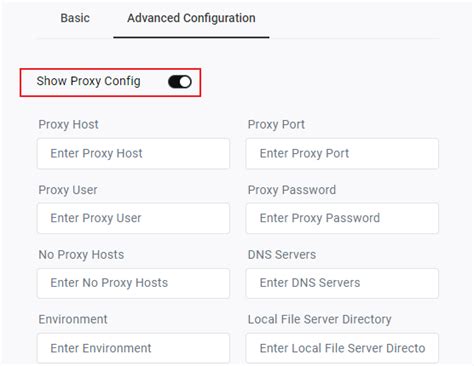This screenshot has height=366, width=474.
Task: Toggle the Show Proxy Config switch
Action: tap(180, 82)
